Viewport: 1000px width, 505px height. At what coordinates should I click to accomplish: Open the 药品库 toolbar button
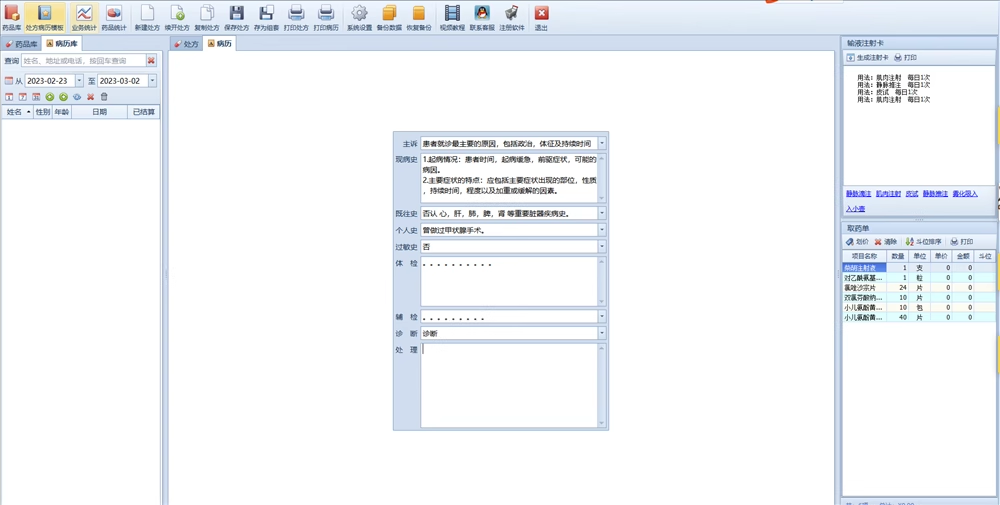coord(11,18)
